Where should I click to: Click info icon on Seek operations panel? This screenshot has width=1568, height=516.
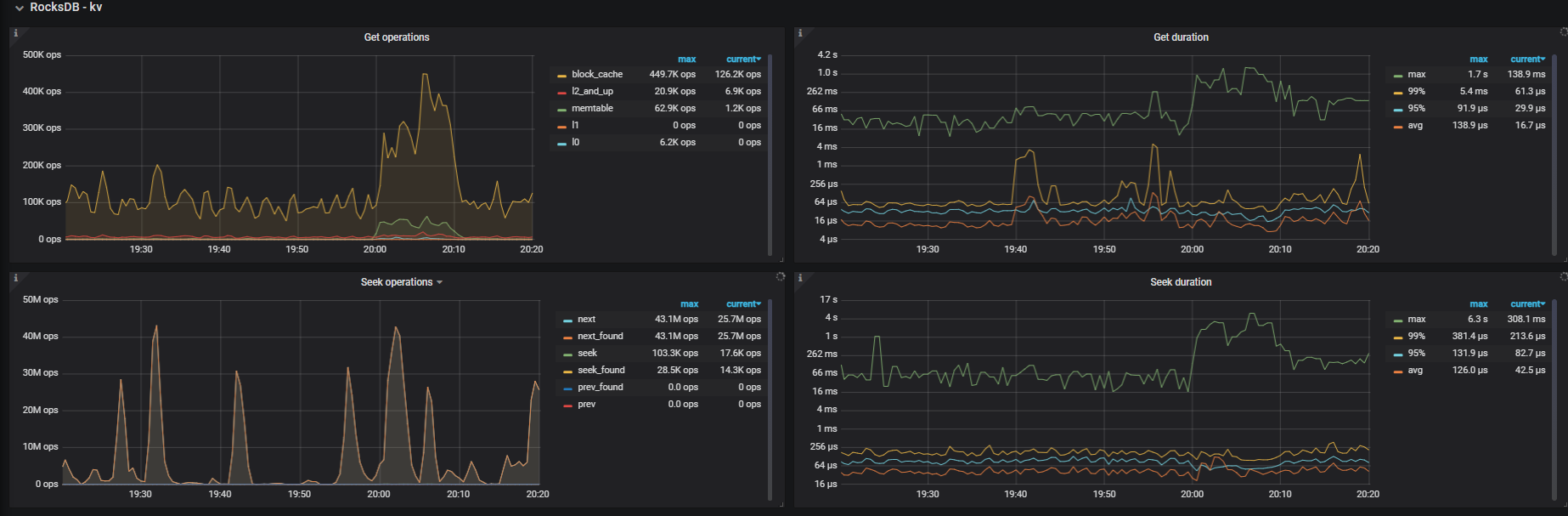[x=15, y=278]
